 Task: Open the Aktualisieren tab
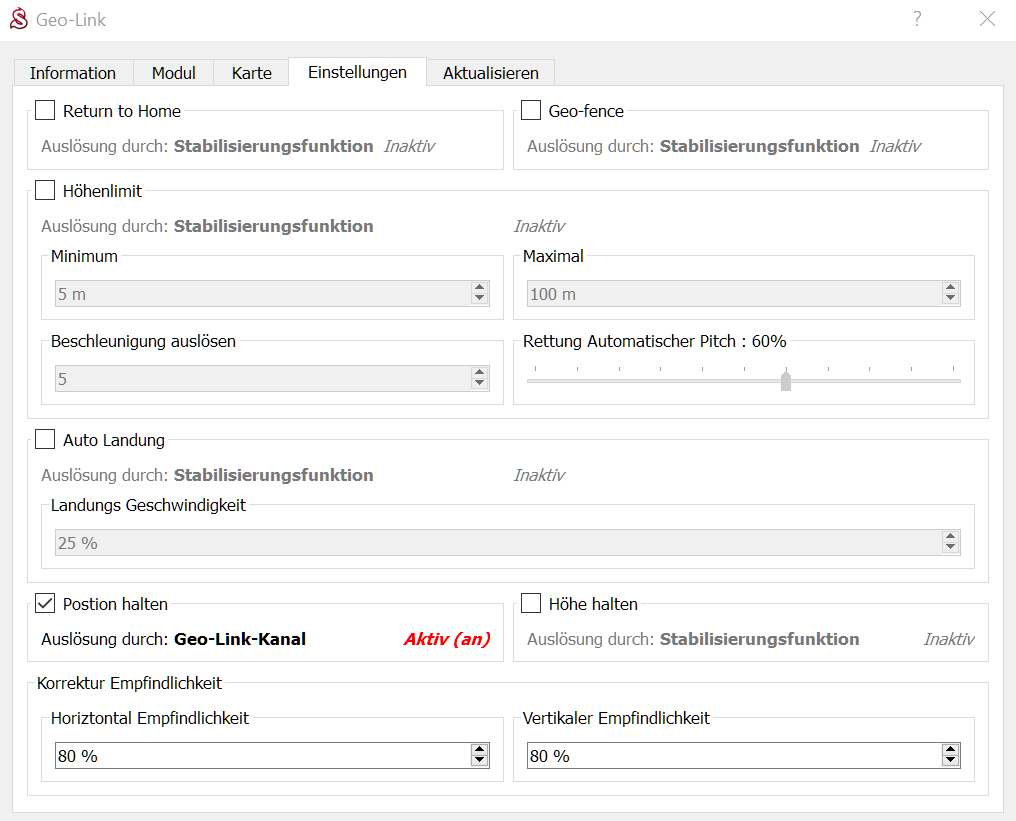(490, 73)
